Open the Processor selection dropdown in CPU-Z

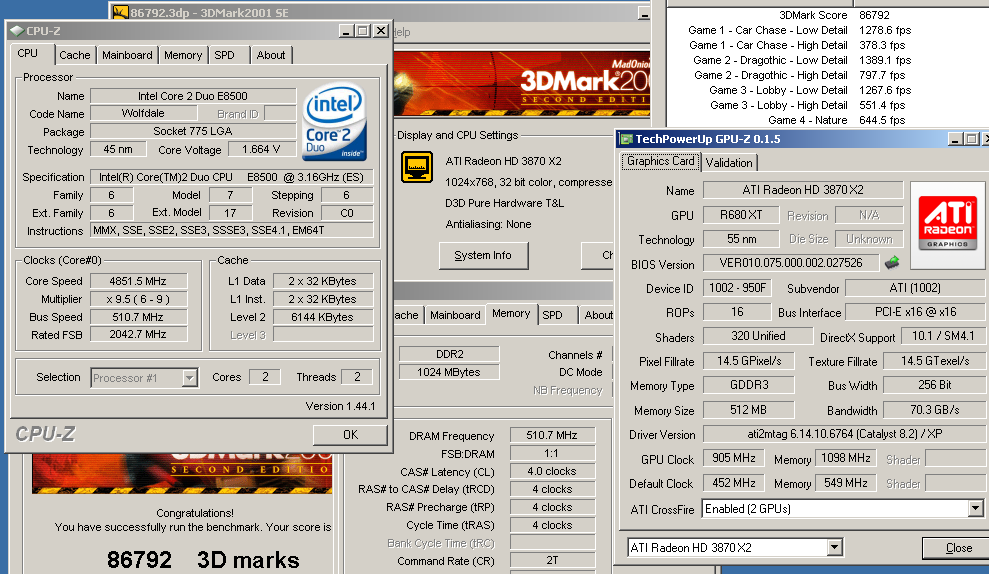189,378
